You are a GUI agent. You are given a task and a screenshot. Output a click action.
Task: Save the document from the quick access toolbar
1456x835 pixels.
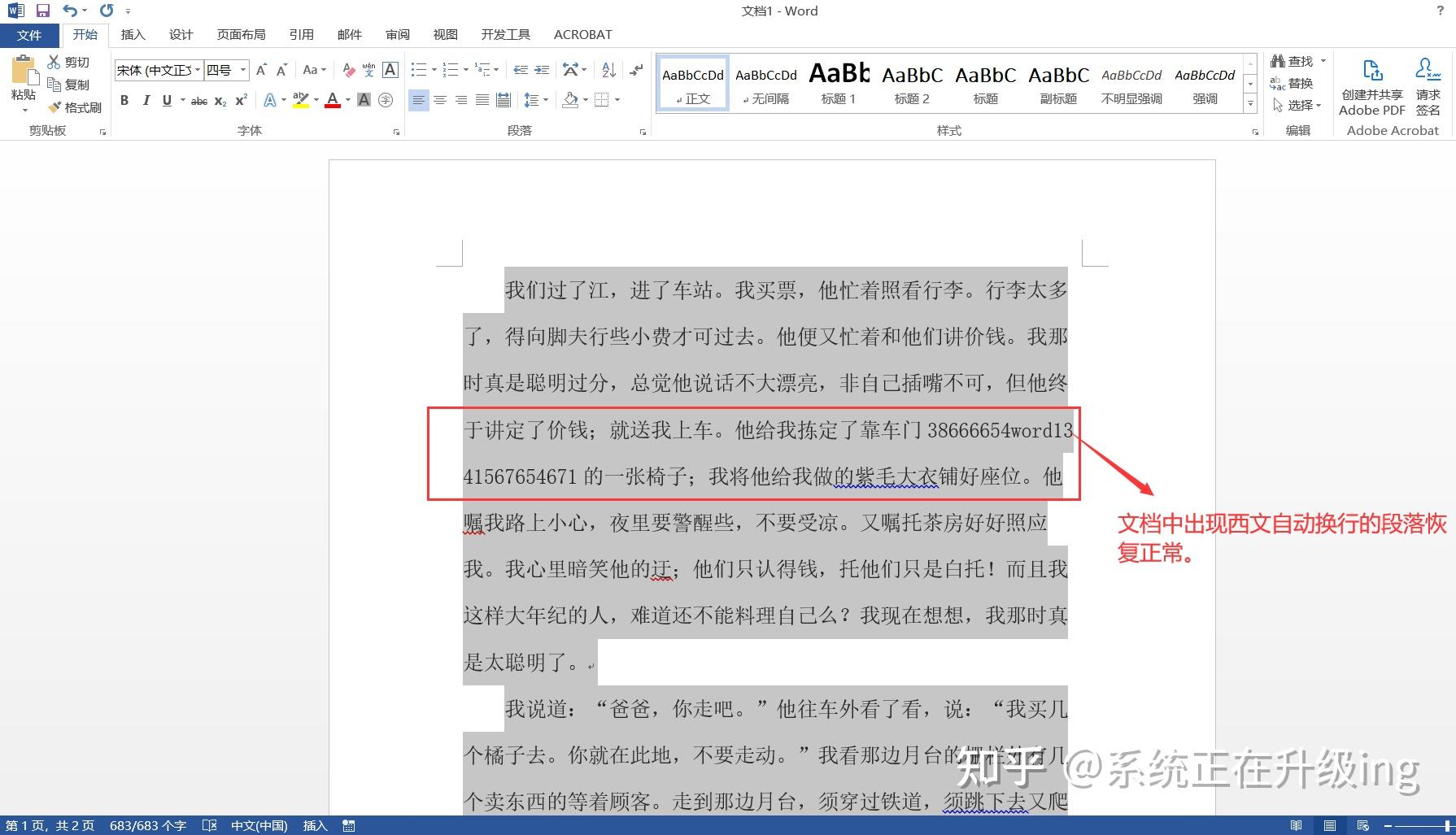click(43, 11)
